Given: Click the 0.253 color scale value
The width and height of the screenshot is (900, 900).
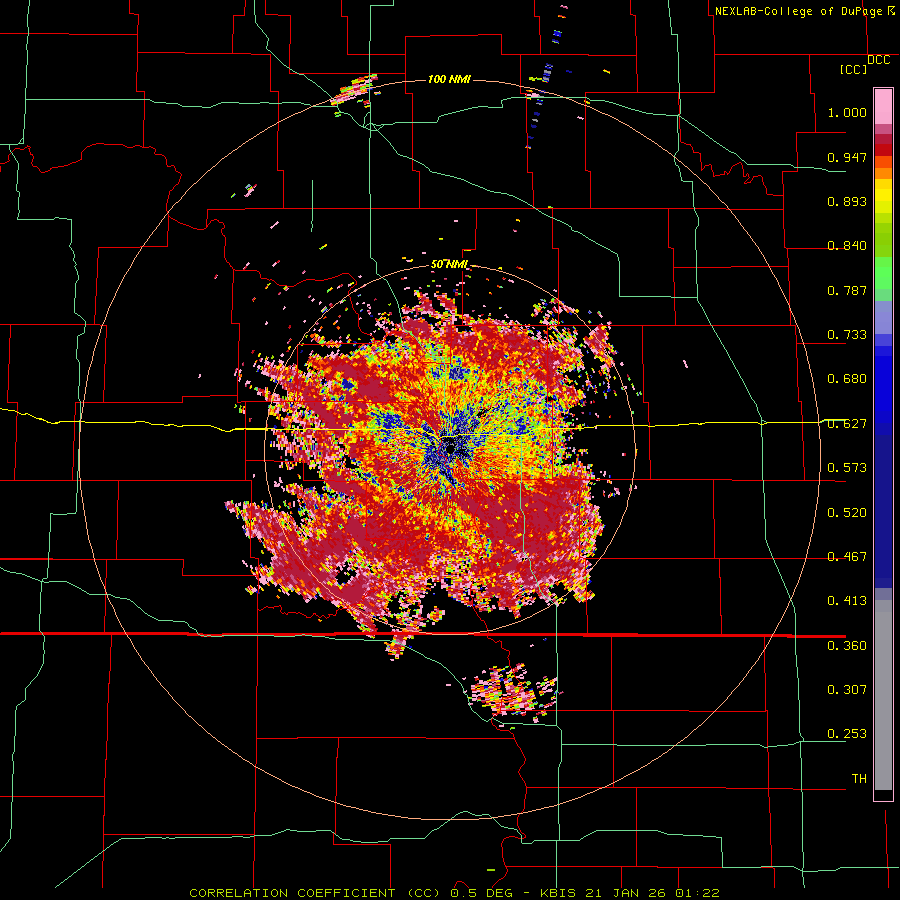Looking at the screenshot, I should pos(847,734).
